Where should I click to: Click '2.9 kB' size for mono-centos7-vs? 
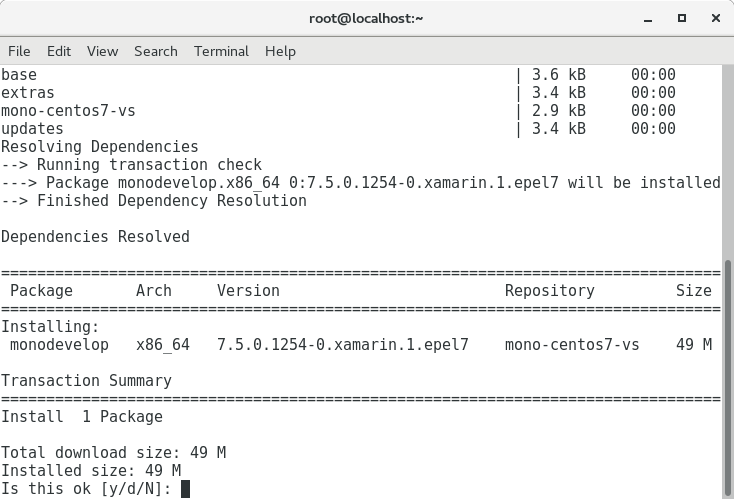[559, 110]
